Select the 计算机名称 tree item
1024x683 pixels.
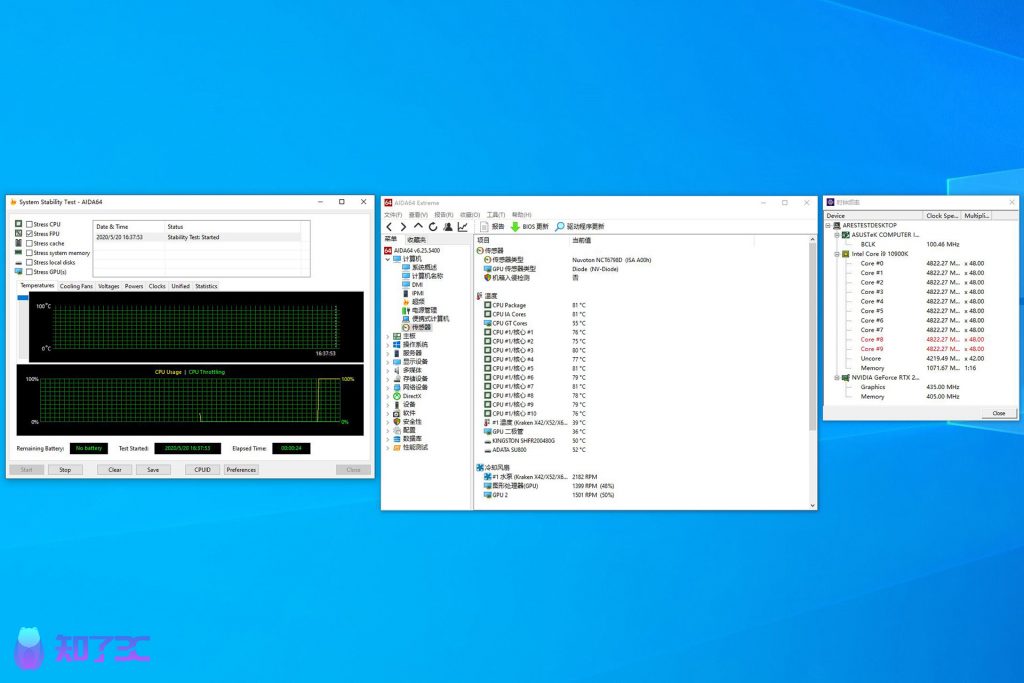coord(423,276)
